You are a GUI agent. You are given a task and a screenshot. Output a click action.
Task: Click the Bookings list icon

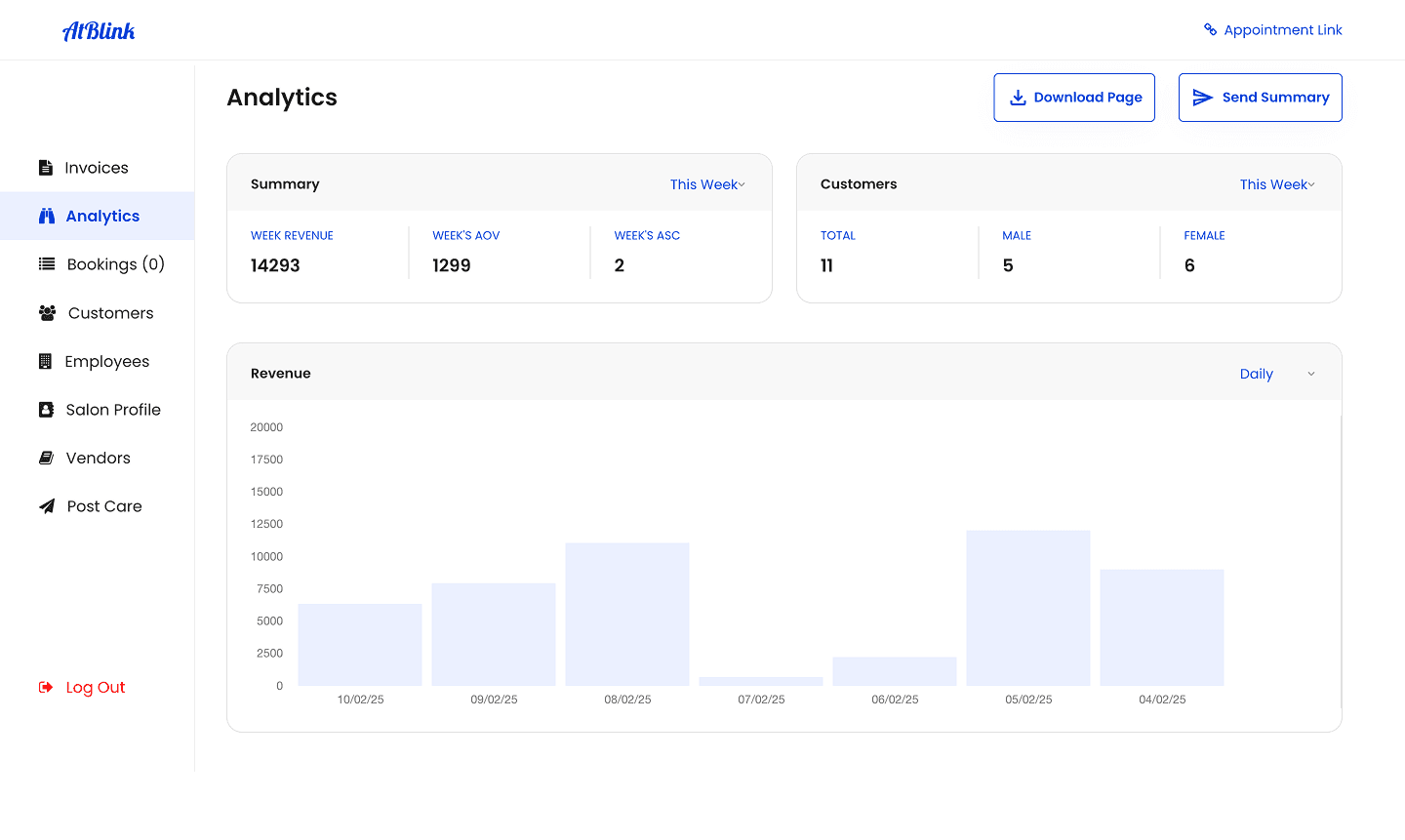[47, 264]
